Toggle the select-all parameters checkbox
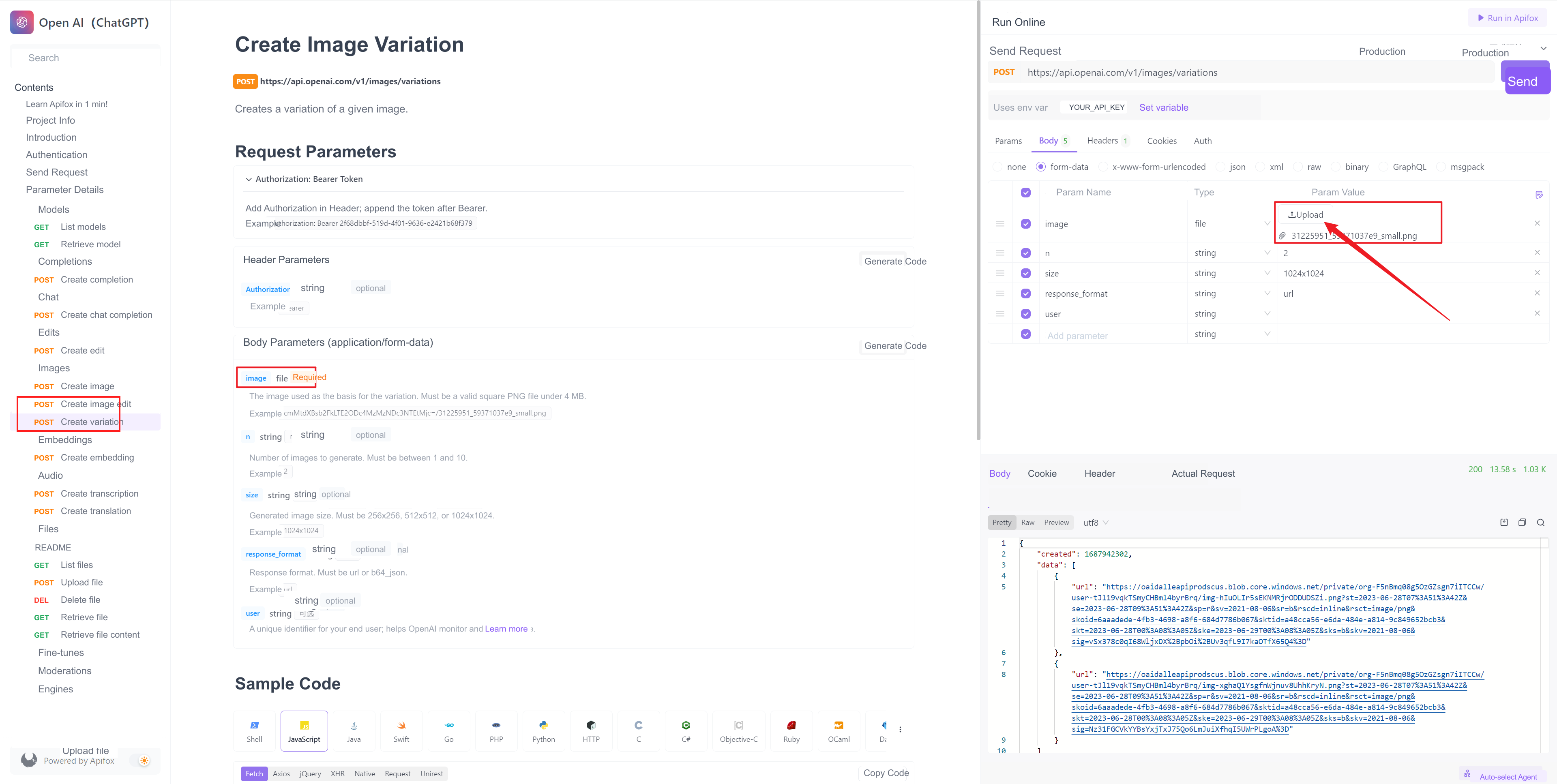The height and width of the screenshot is (784, 1557). click(1026, 192)
